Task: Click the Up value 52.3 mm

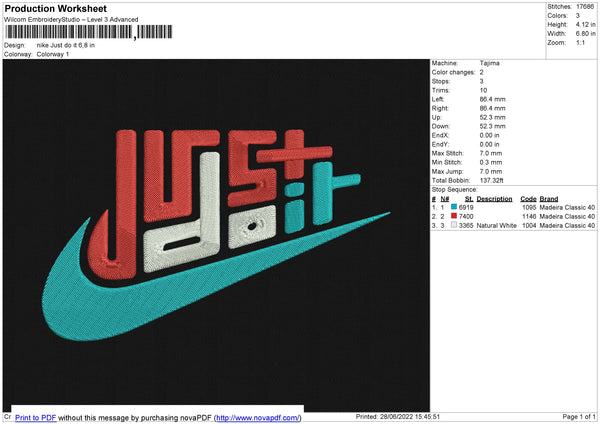Action: tap(492, 117)
